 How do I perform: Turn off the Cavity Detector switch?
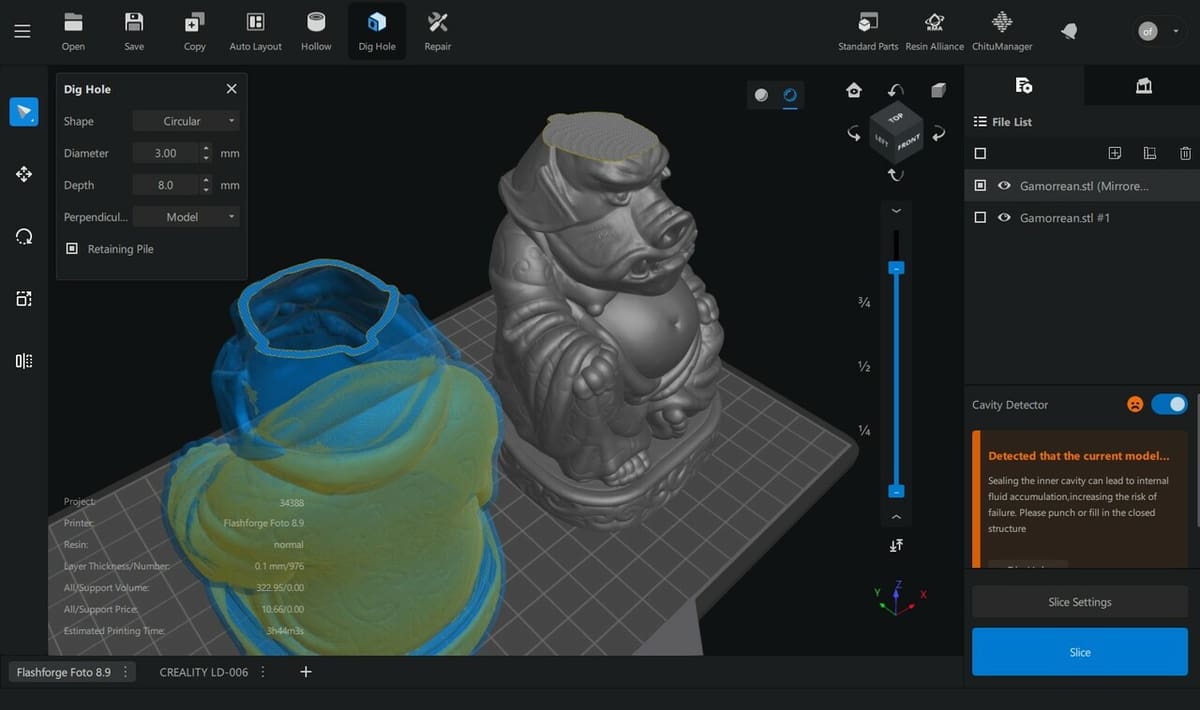(x=1169, y=404)
